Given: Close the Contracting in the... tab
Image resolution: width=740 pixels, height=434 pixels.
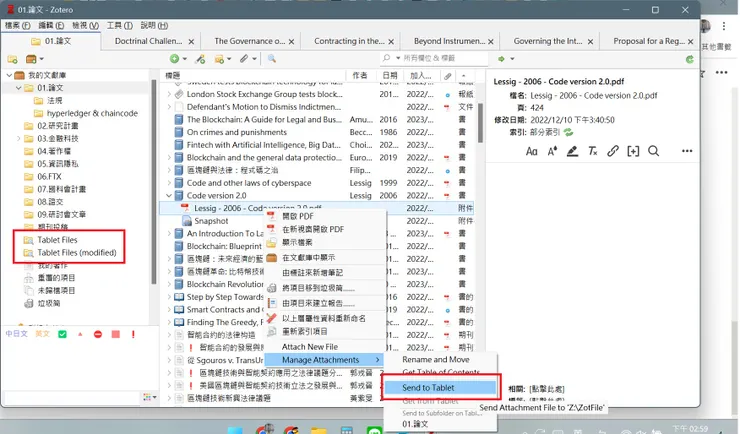Looking at the screenshot, I should [x=391, y=42].
